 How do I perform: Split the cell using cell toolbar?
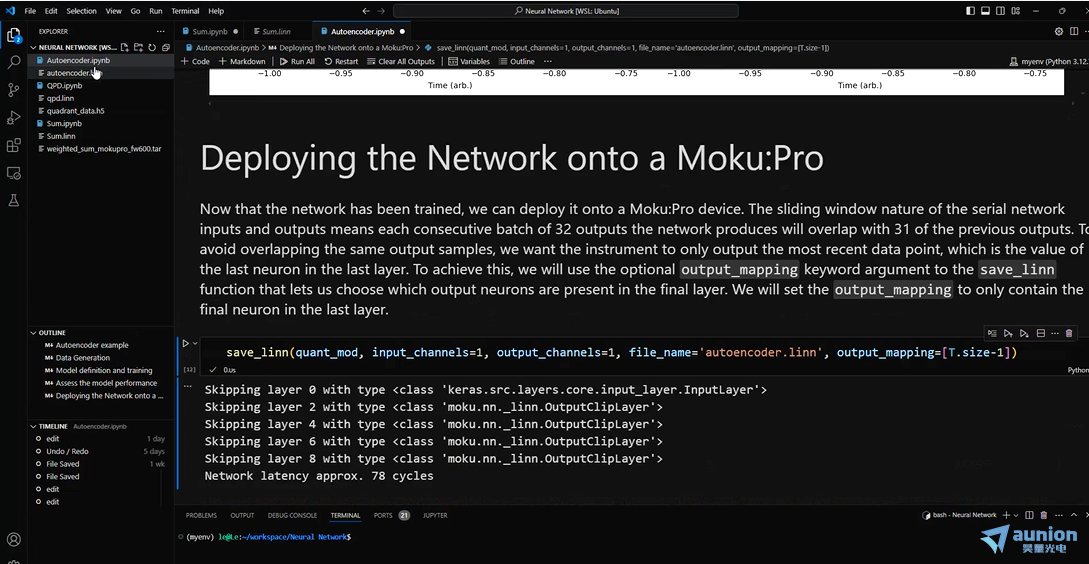(x=1040, y=333)
